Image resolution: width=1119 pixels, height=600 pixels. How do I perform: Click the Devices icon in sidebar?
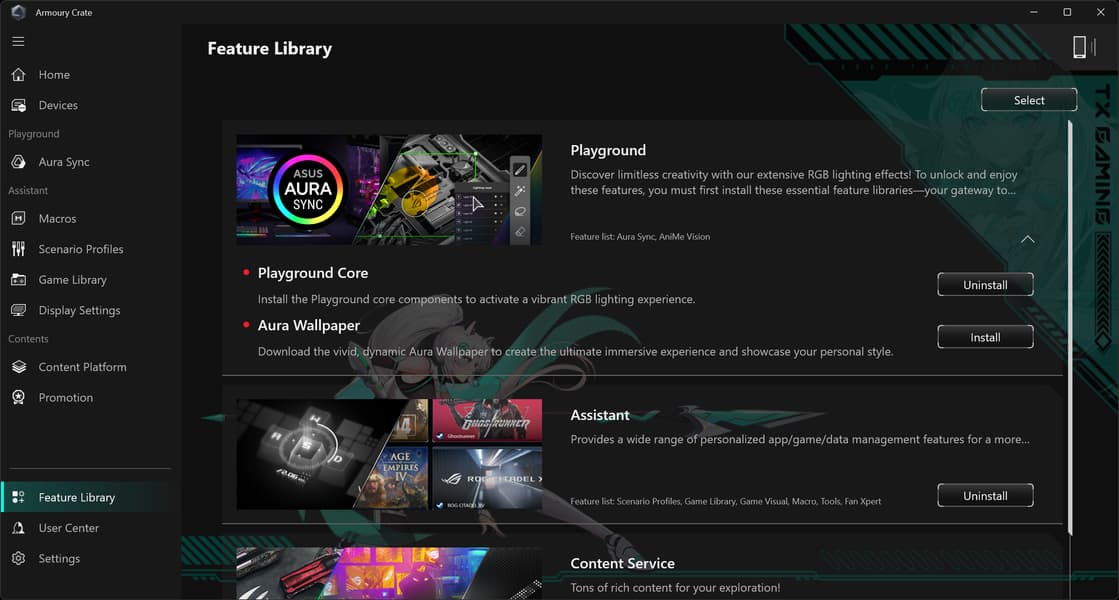point(19,105)
